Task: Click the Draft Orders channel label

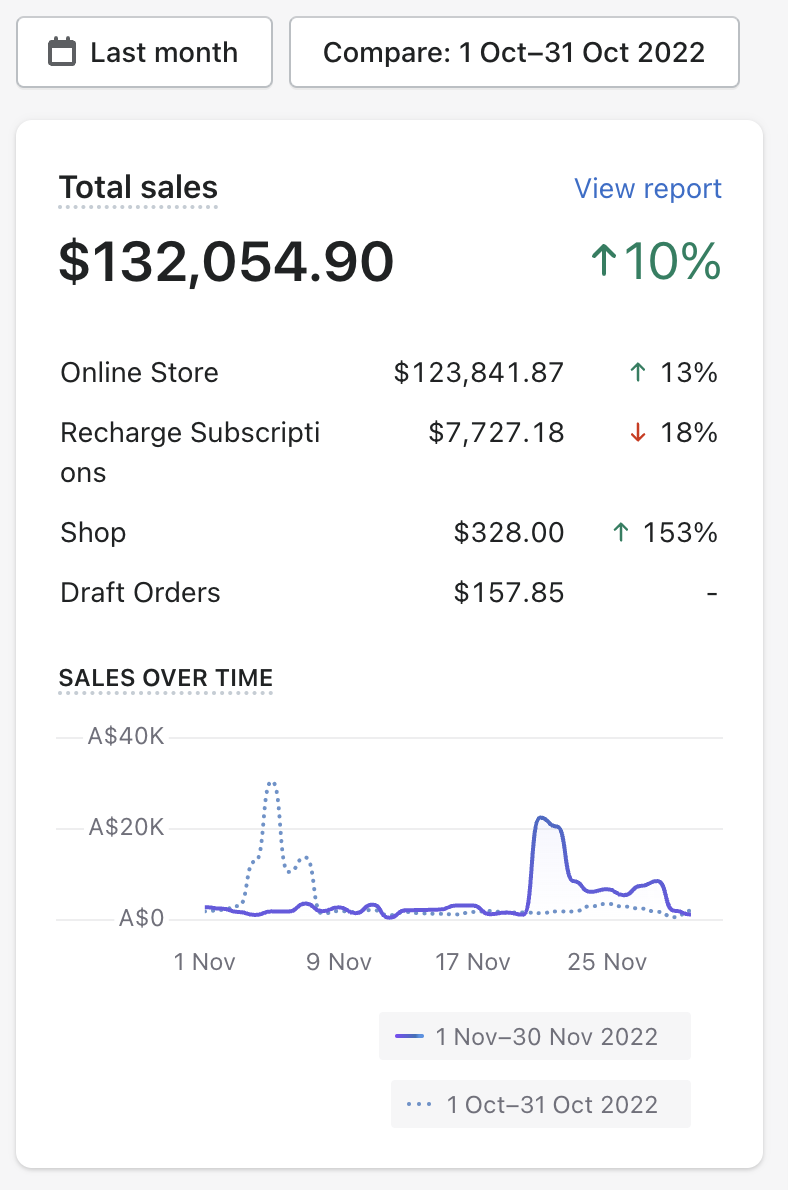Action: (x=140, y=593)
